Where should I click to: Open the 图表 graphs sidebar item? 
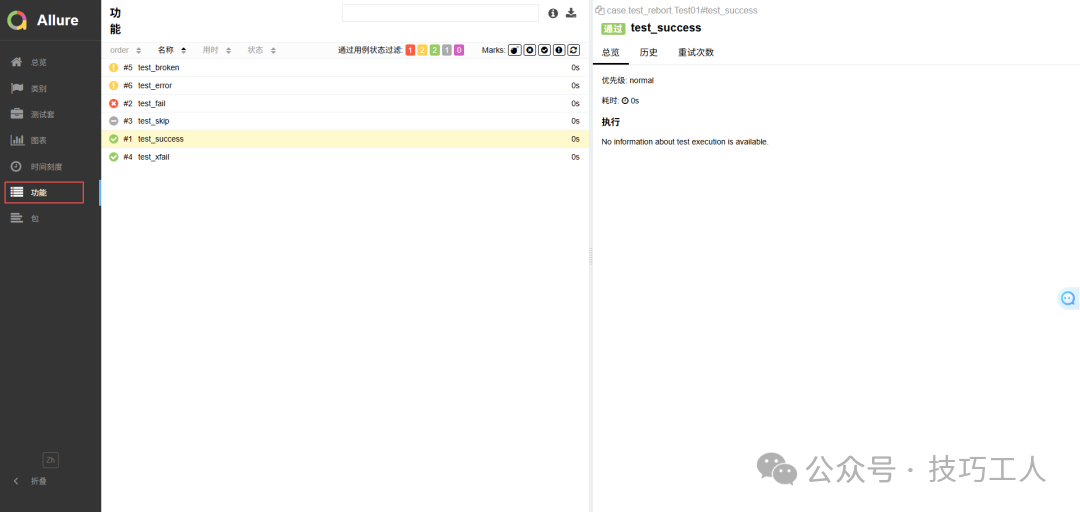click(x=50, y=141)
